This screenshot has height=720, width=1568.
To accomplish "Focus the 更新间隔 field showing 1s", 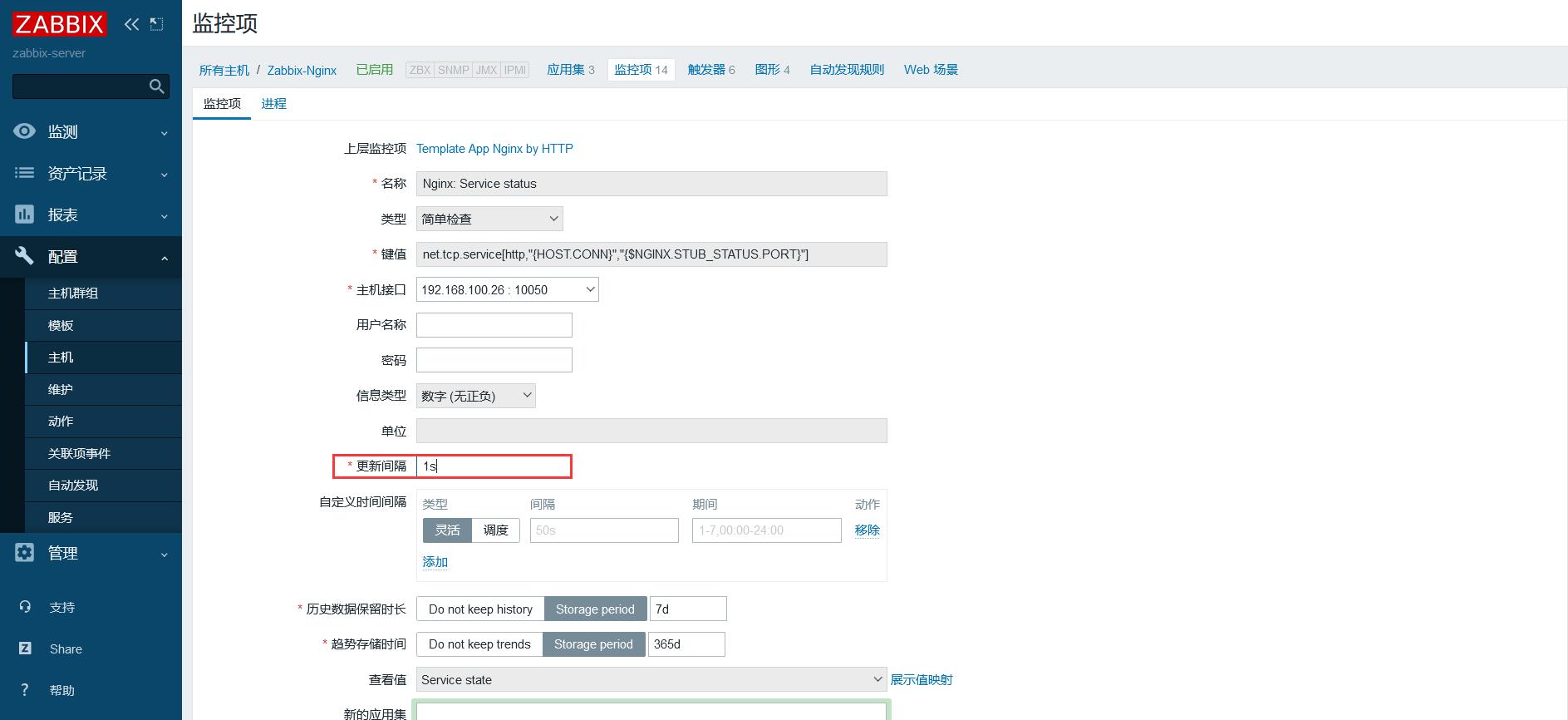I will (494, 466).
